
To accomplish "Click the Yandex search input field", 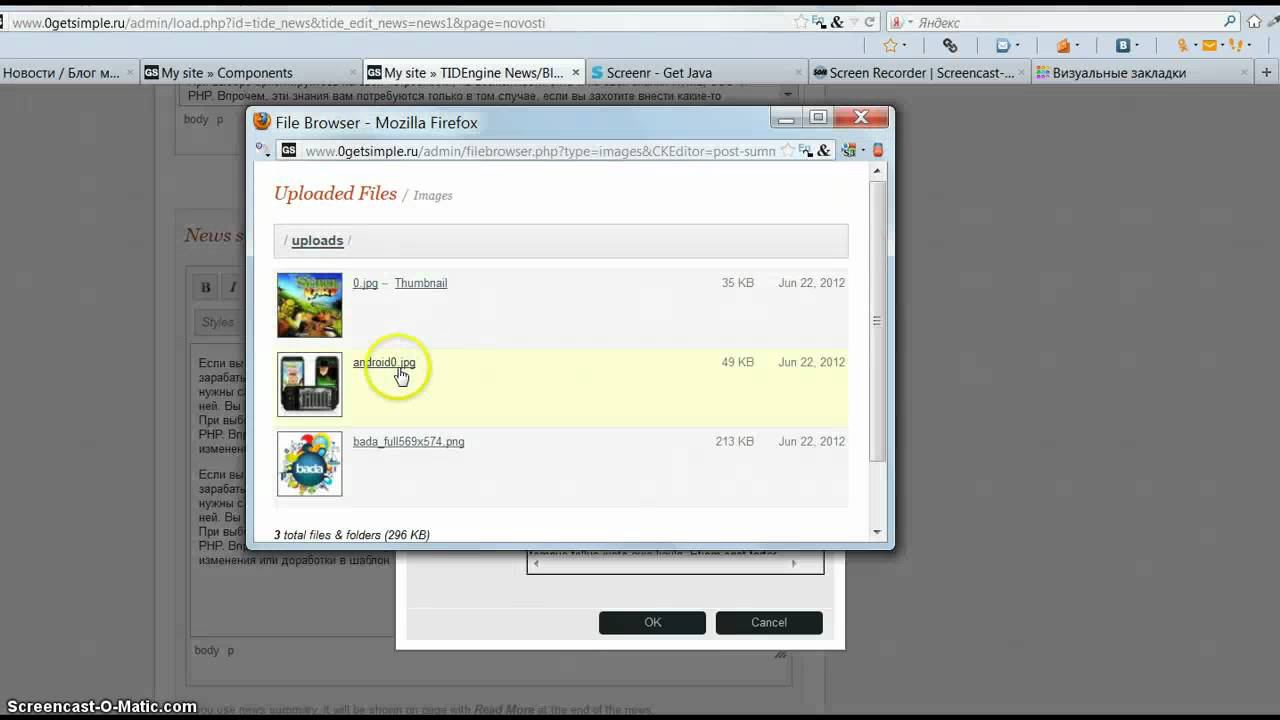I will [1064, 22].
